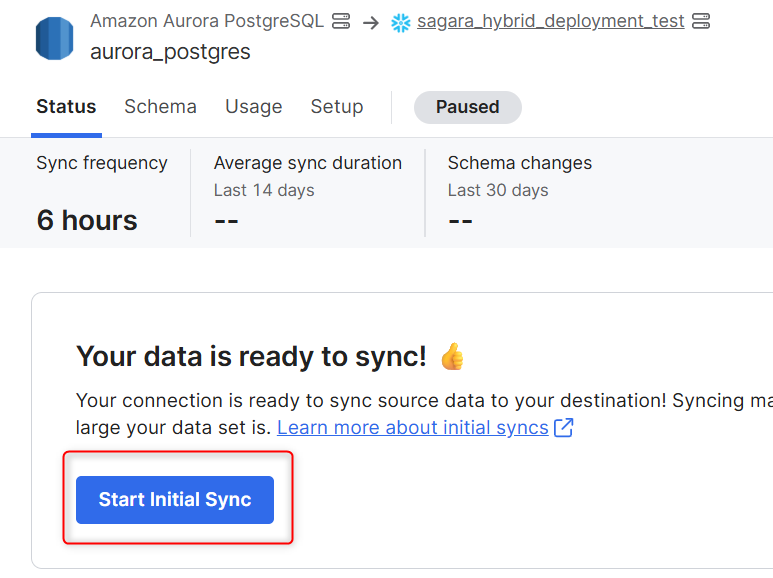Click the Sync frequency label

click(102, 163)
